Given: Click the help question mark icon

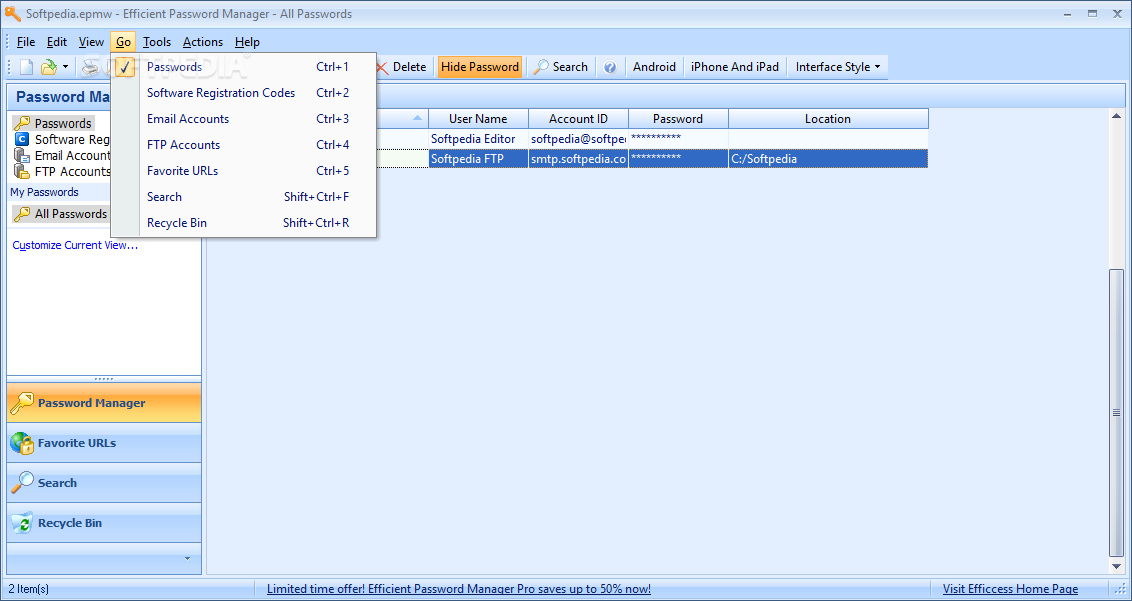Looking at the screenshot, I should tap(610, 67).
